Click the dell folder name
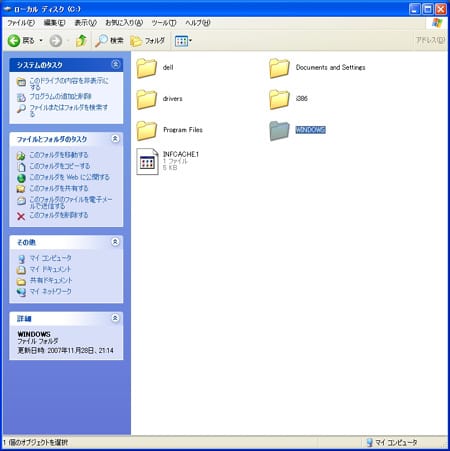450x451 pixels. (x=168, y=67)
